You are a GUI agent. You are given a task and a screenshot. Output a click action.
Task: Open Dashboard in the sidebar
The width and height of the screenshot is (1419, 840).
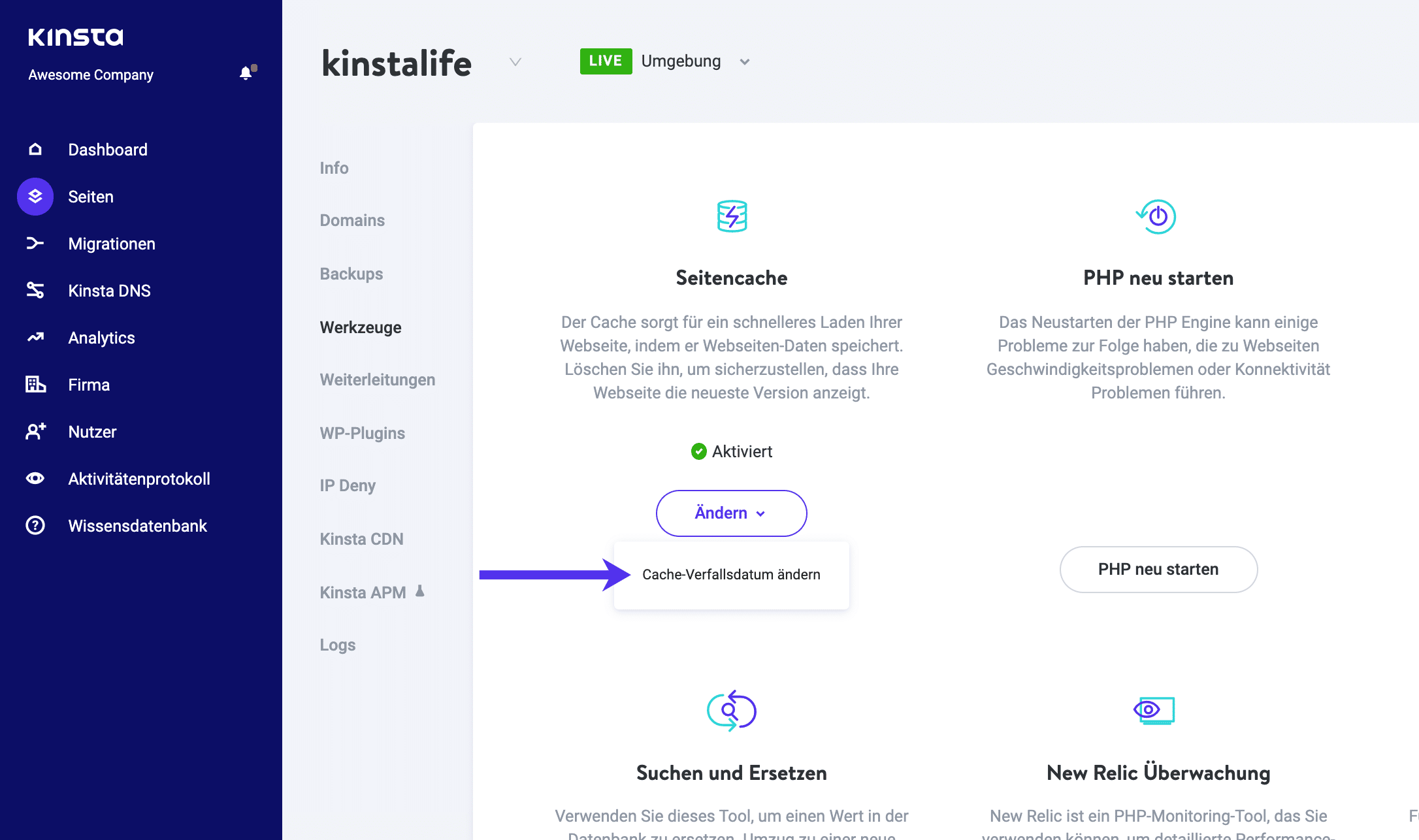(x=108, y=150)
